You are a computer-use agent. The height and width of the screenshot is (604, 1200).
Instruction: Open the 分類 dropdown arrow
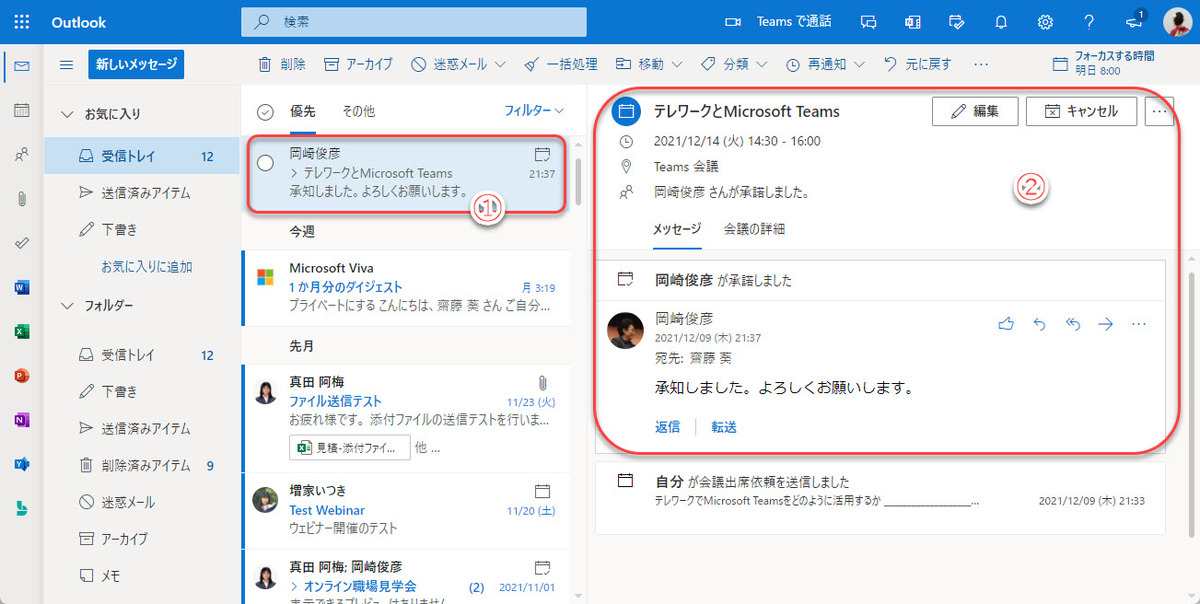point(762,65)
